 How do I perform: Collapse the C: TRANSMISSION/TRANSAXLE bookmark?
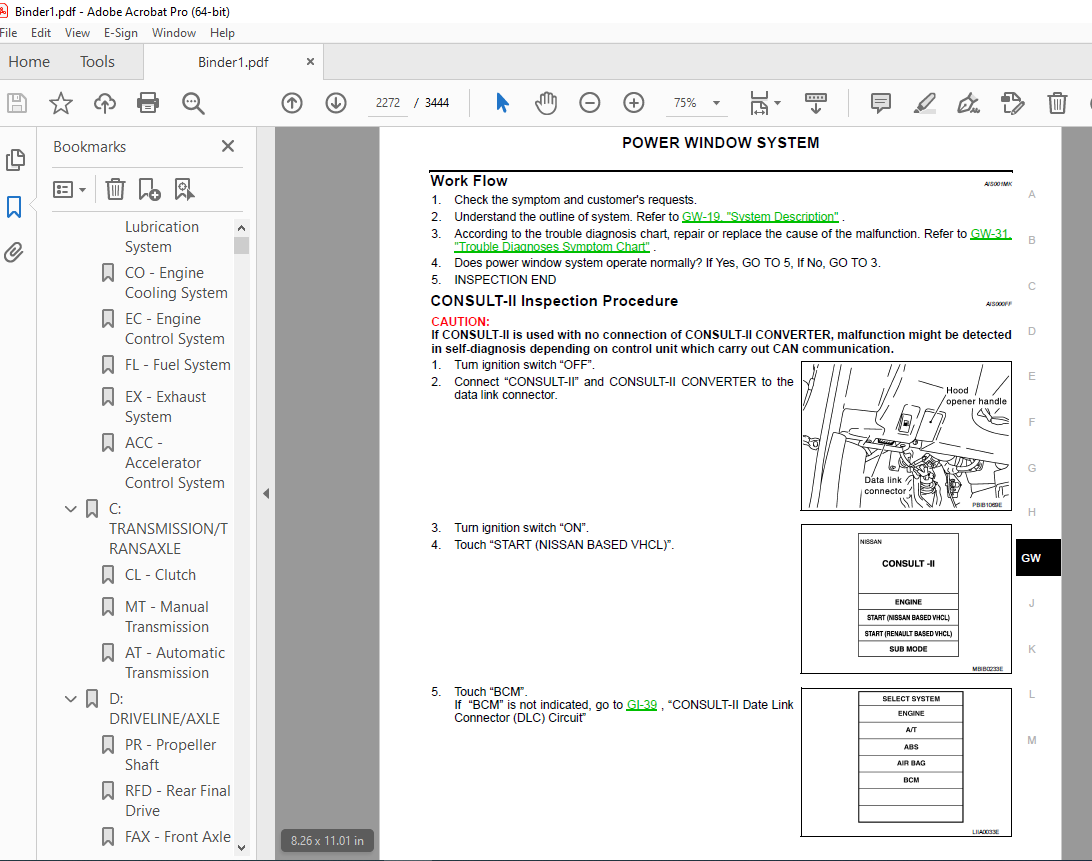[70, 509]
